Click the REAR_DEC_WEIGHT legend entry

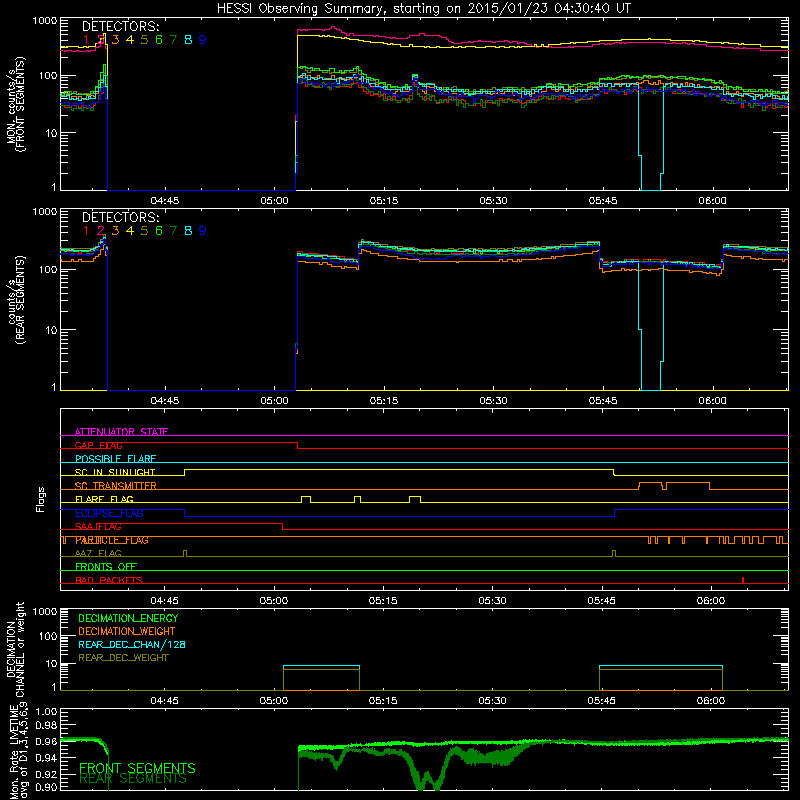123,658
